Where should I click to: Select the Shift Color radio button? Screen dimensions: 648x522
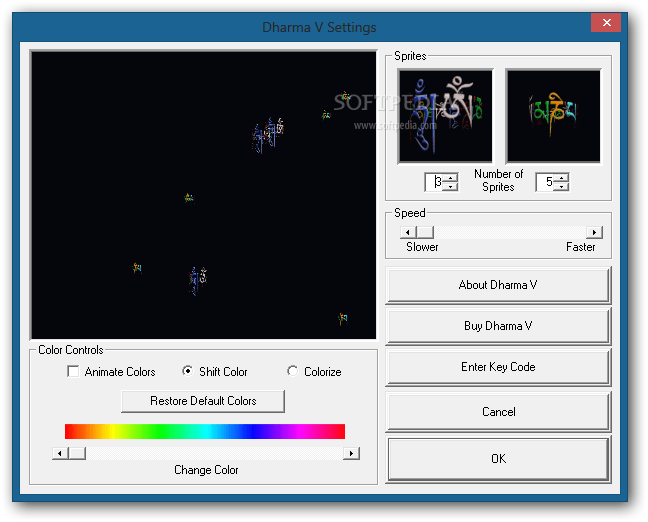click(187, 371)
